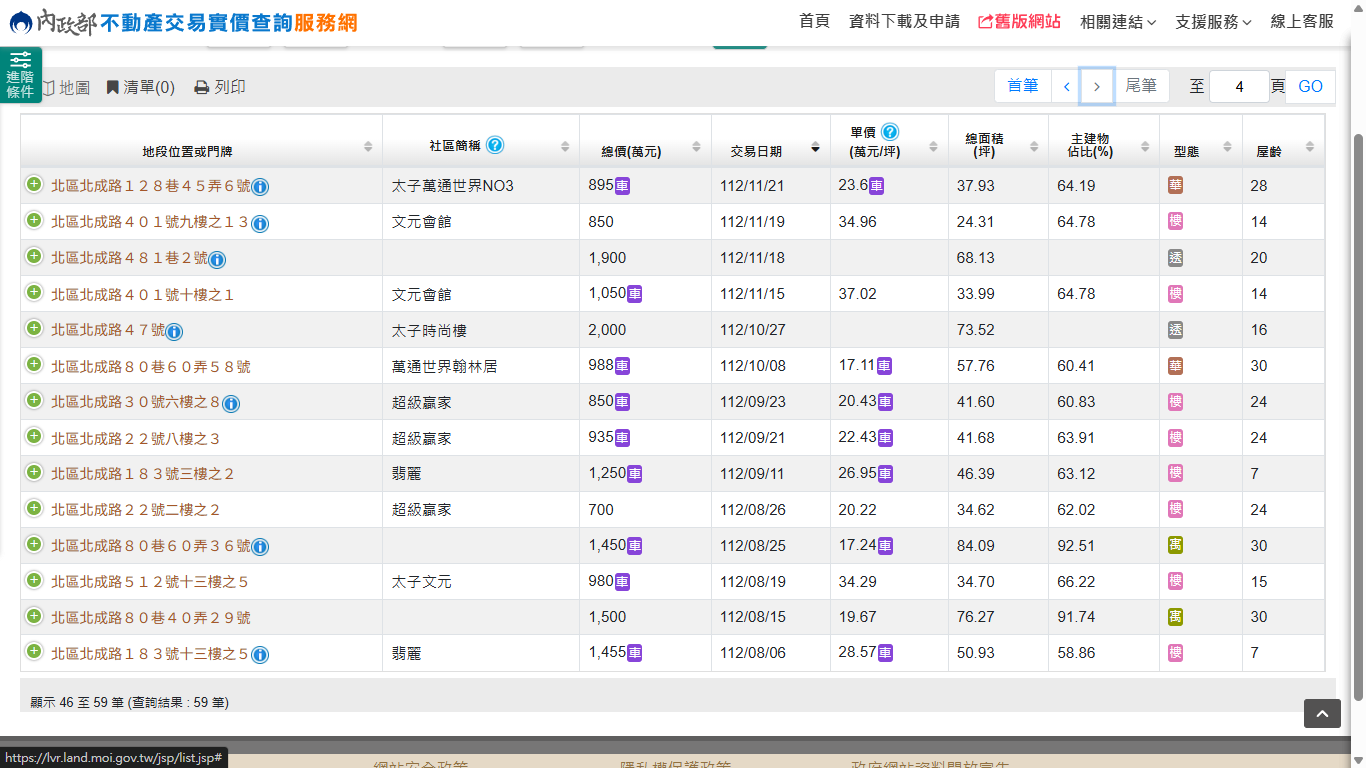
Task: Click parking 車 badge beside total price 1,050
Action: tap(635, 294)
